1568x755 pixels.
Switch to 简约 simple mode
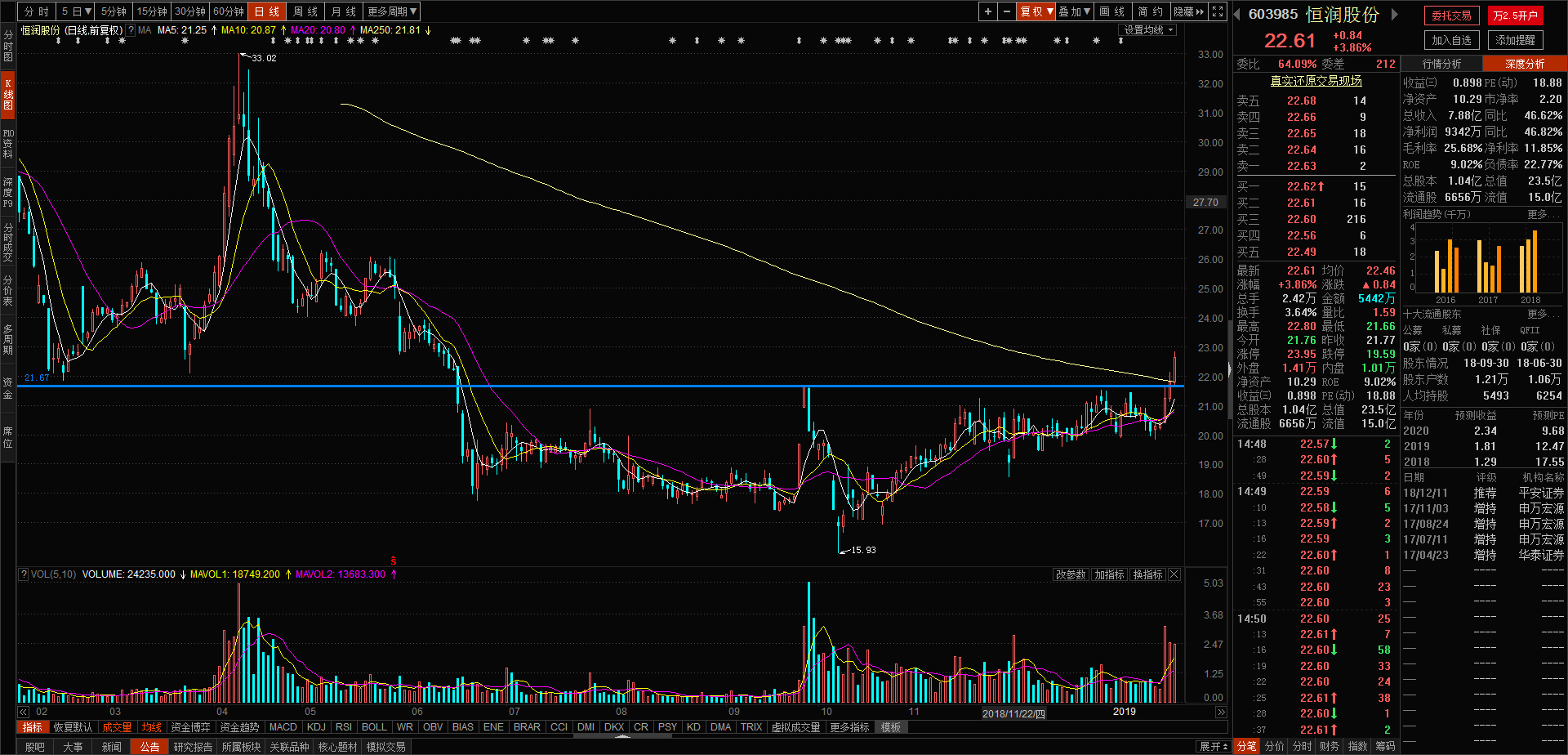pyautogui.click(x=1151, y=11)
